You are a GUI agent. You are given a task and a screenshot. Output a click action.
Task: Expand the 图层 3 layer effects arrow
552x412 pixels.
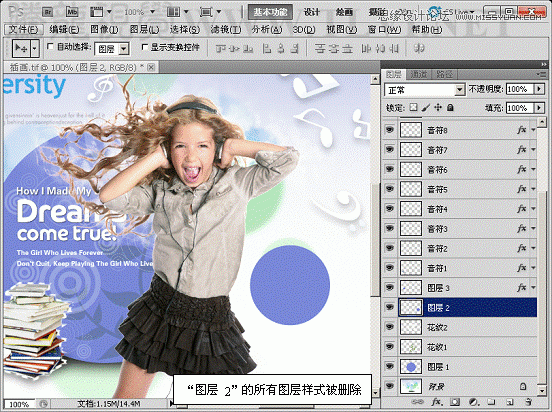click(533, 288)
